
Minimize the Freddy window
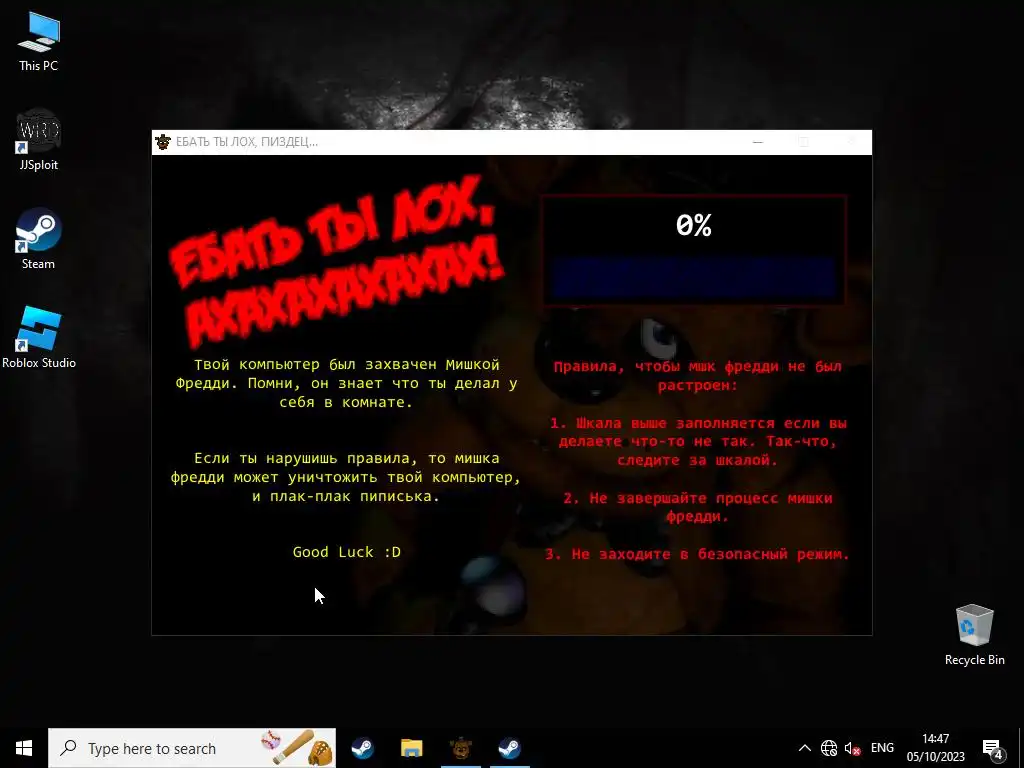coord(758,142)
